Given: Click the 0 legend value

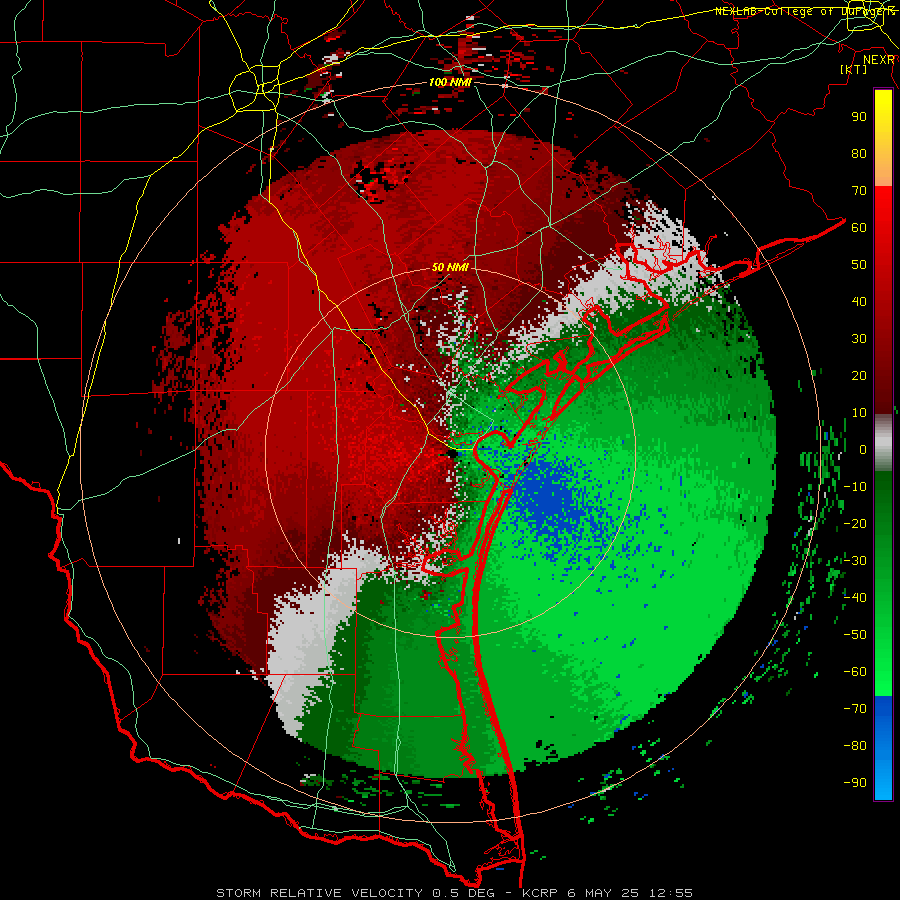Looking at the screenshot, I should tap(863, 449).
